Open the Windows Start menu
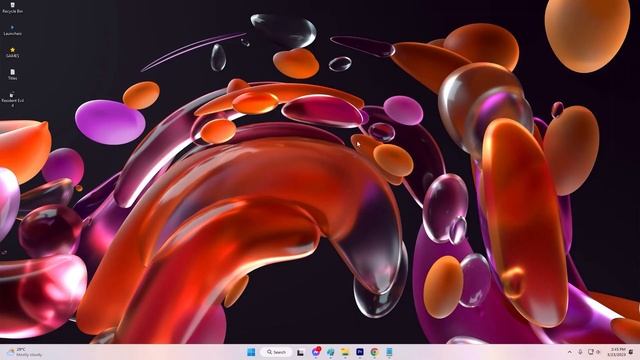The width and height of the screenshot is (640, 360). (251, 352)
